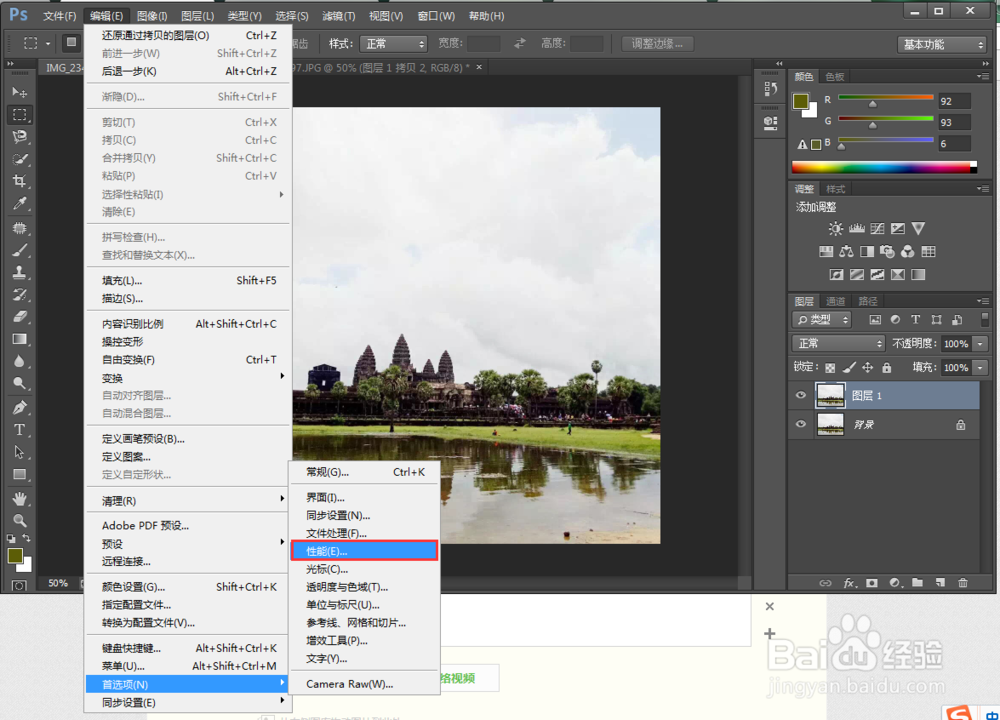Choose 常规(G)... preferences entry
The height and width of the screenshot is (720, 1000).
[x=364, y=472]
